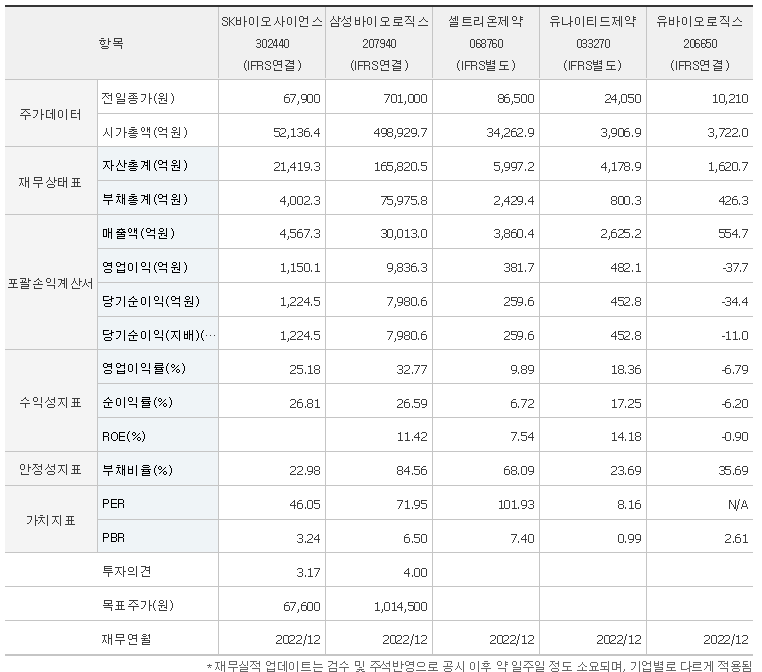Select the PER row label

(x=113, y=504)
